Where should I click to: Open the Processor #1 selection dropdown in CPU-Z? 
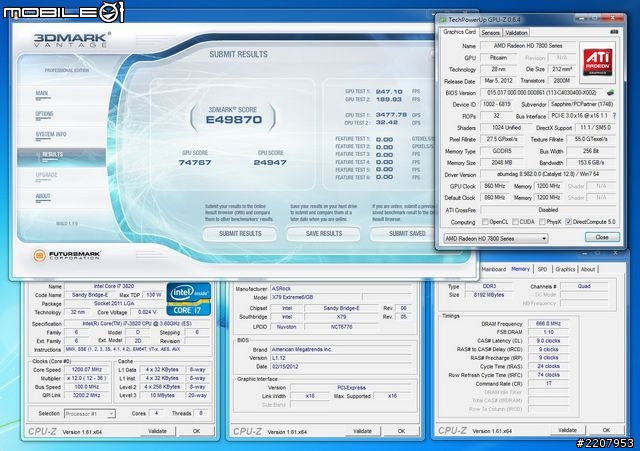pos(90,413)
